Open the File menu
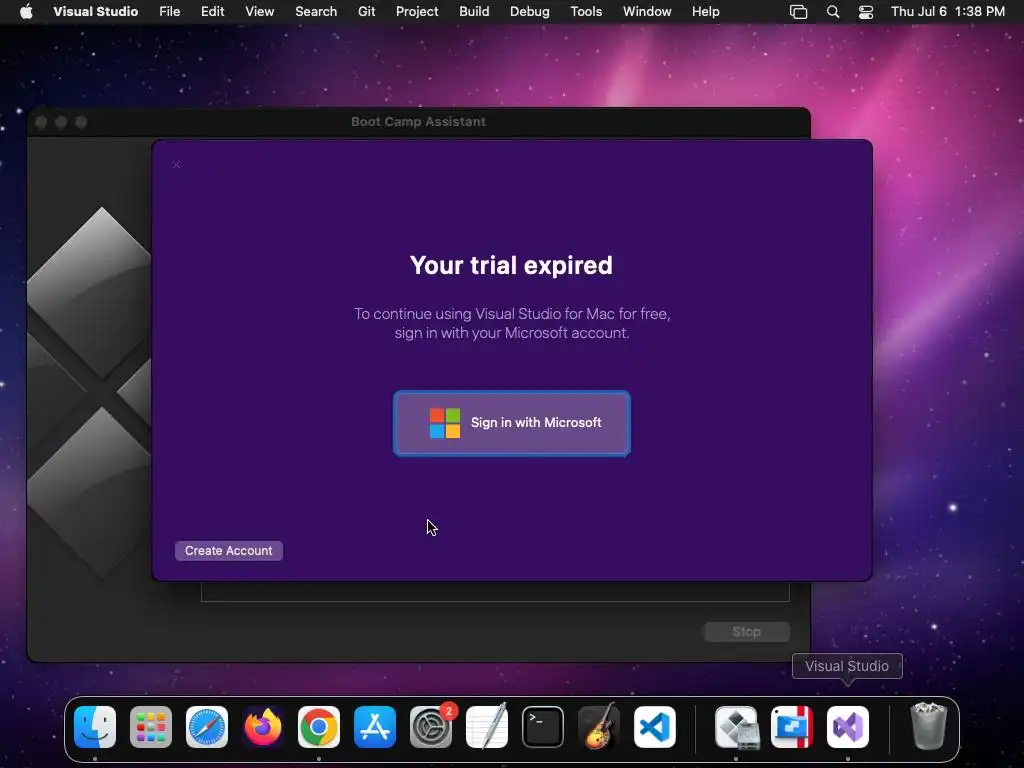 click(170, 11)
